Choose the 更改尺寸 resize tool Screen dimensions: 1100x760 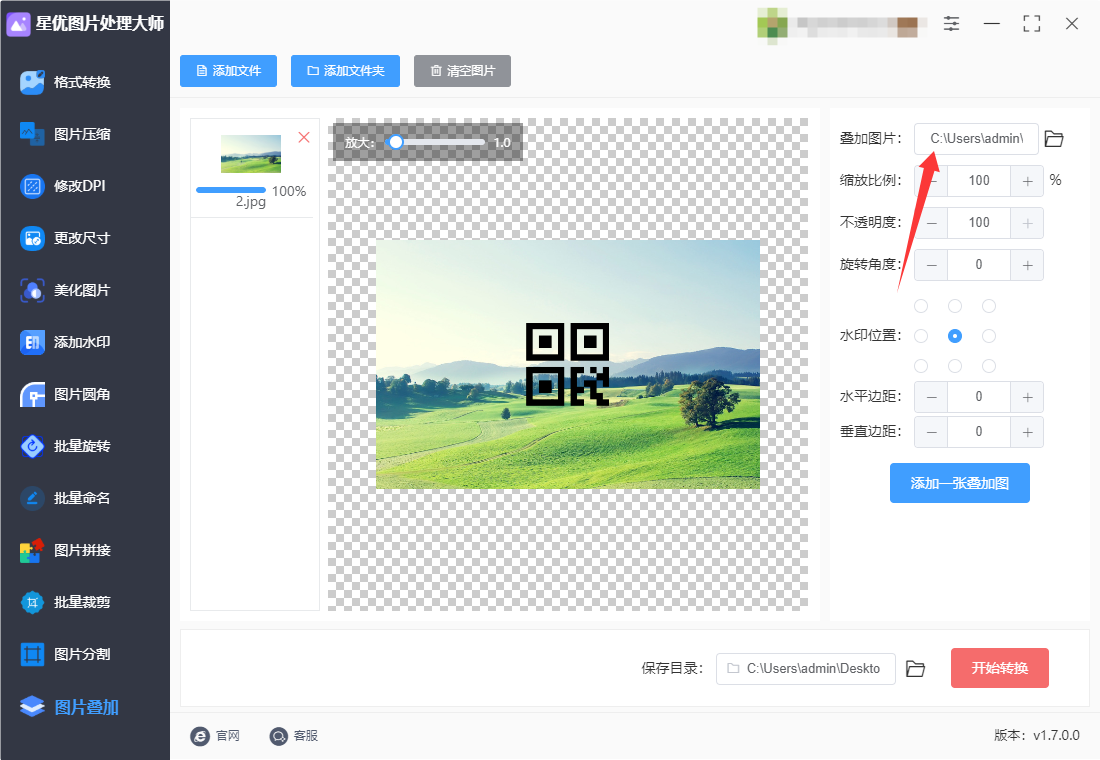coord(65,238)
